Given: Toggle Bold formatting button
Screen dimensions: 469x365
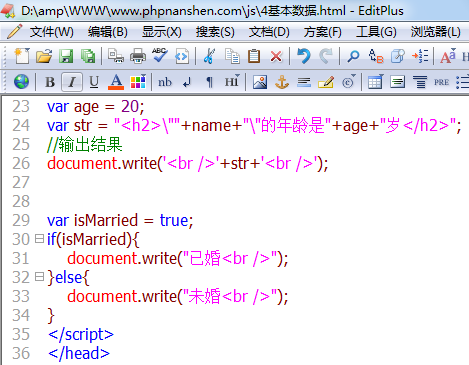Looking at the screenshot, I should (50, 82).
